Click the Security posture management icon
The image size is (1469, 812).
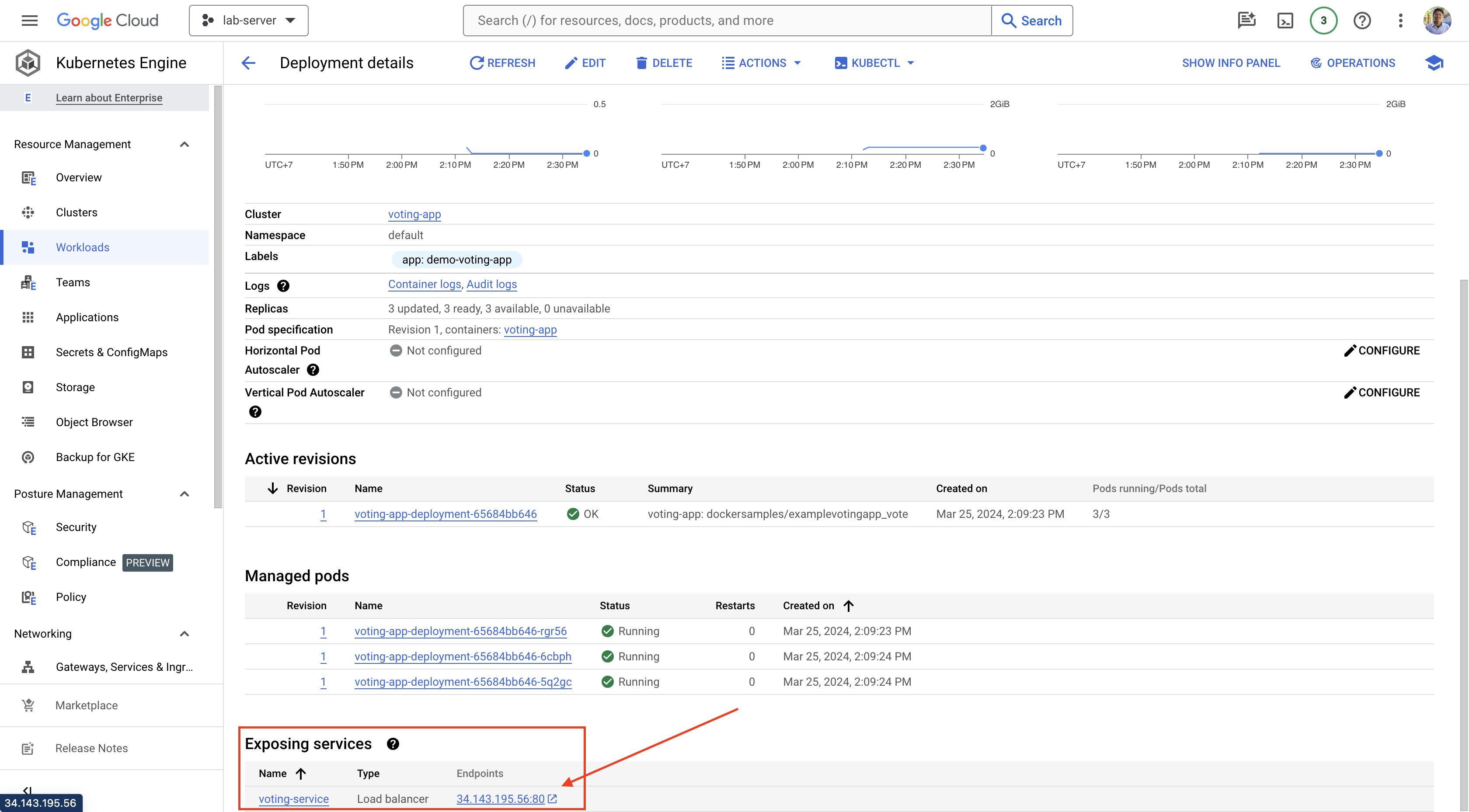coord(29,527)
